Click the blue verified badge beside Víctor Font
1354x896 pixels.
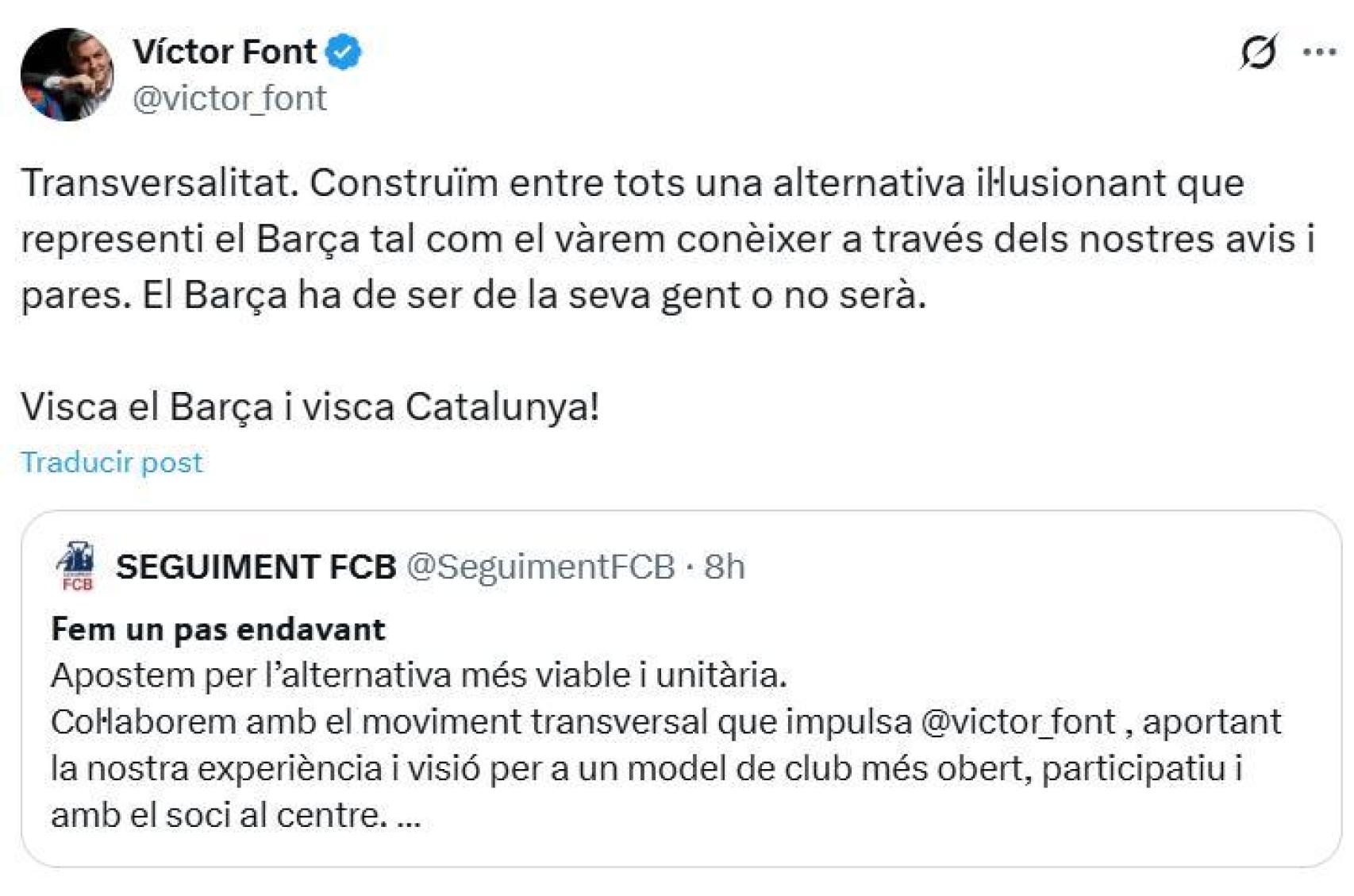click(x=343, y=52)
